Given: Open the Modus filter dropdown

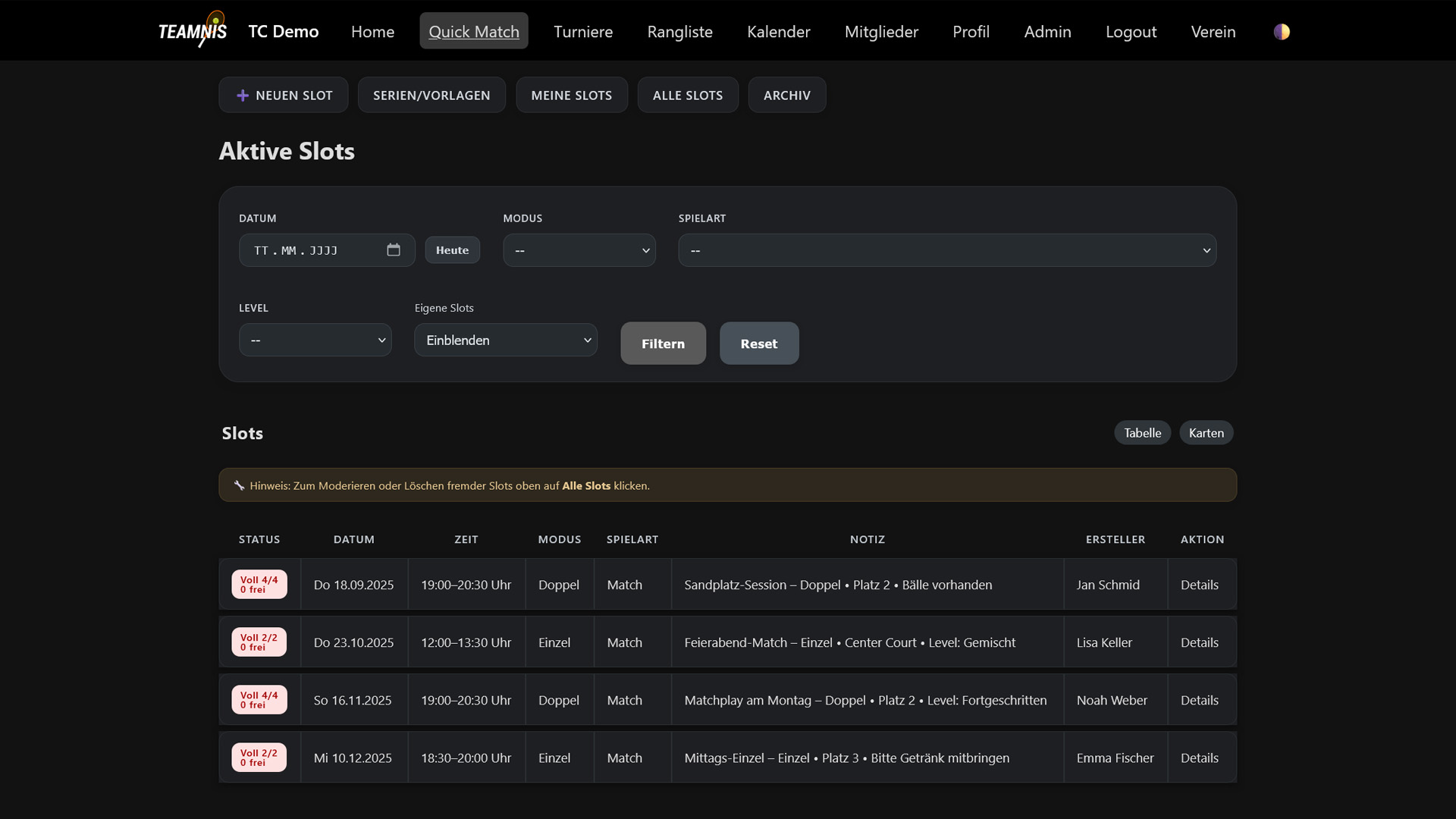Looking at the screenshot, I should point(579,250).
